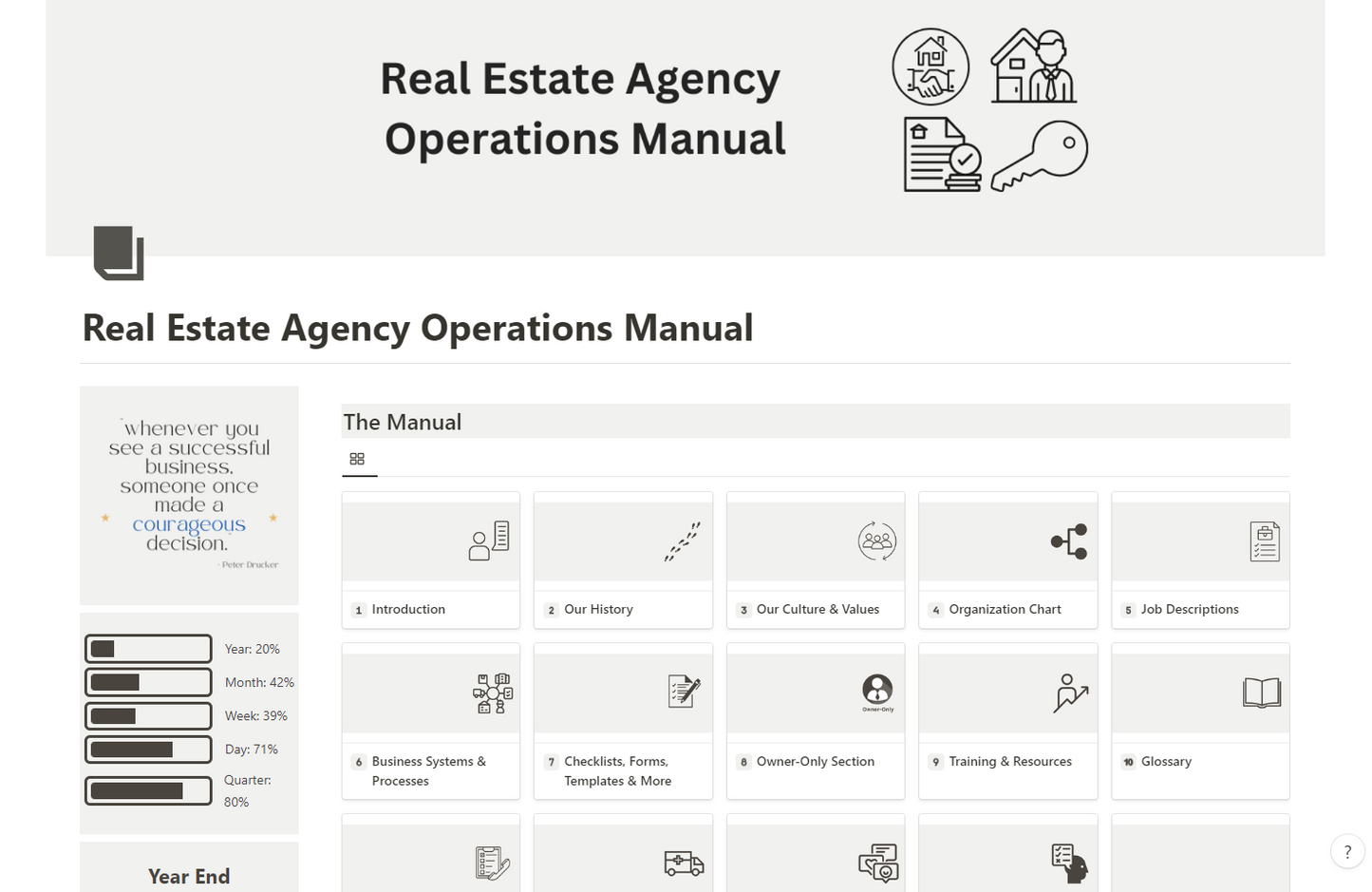Click the cover banner key icon
Image resolution: width=1372 pixels, height=892 pixels.
click(1040, 156)
